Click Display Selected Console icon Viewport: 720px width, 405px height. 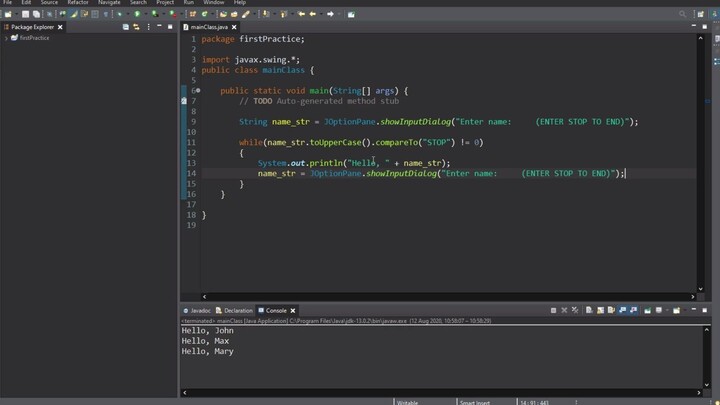coord(659,310)
